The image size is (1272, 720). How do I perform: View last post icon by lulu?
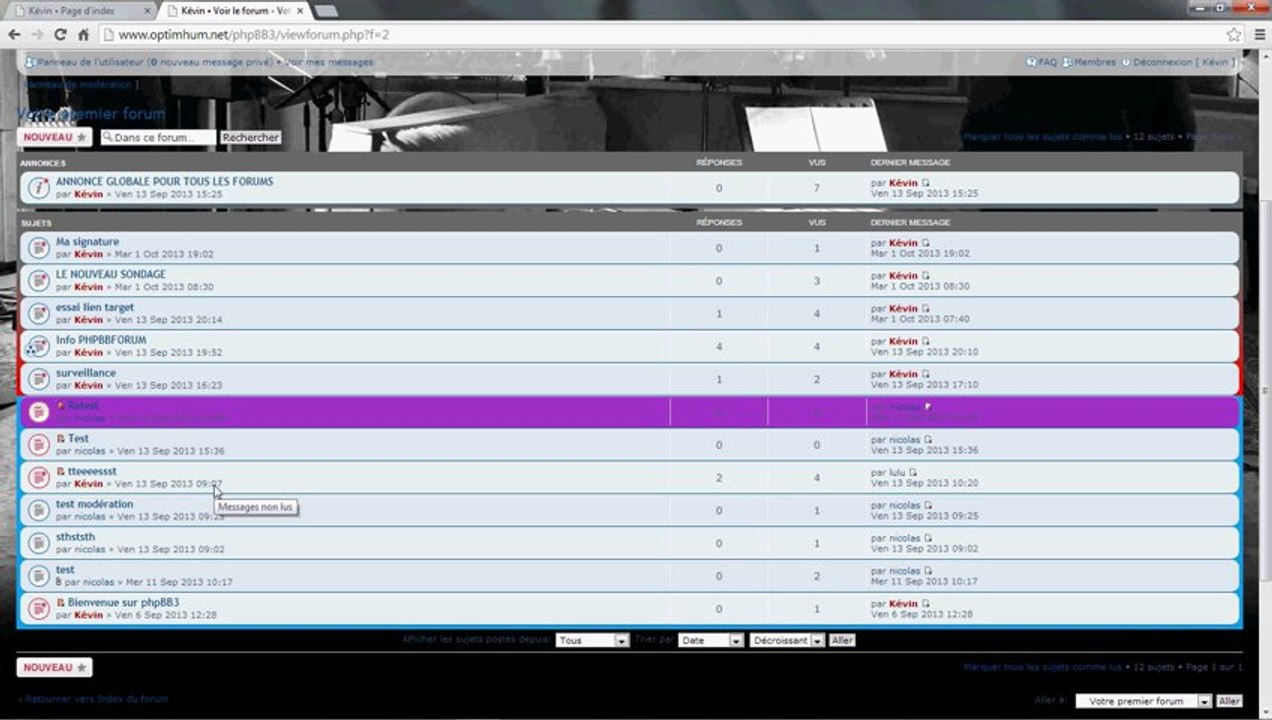[x=913, y=472]
